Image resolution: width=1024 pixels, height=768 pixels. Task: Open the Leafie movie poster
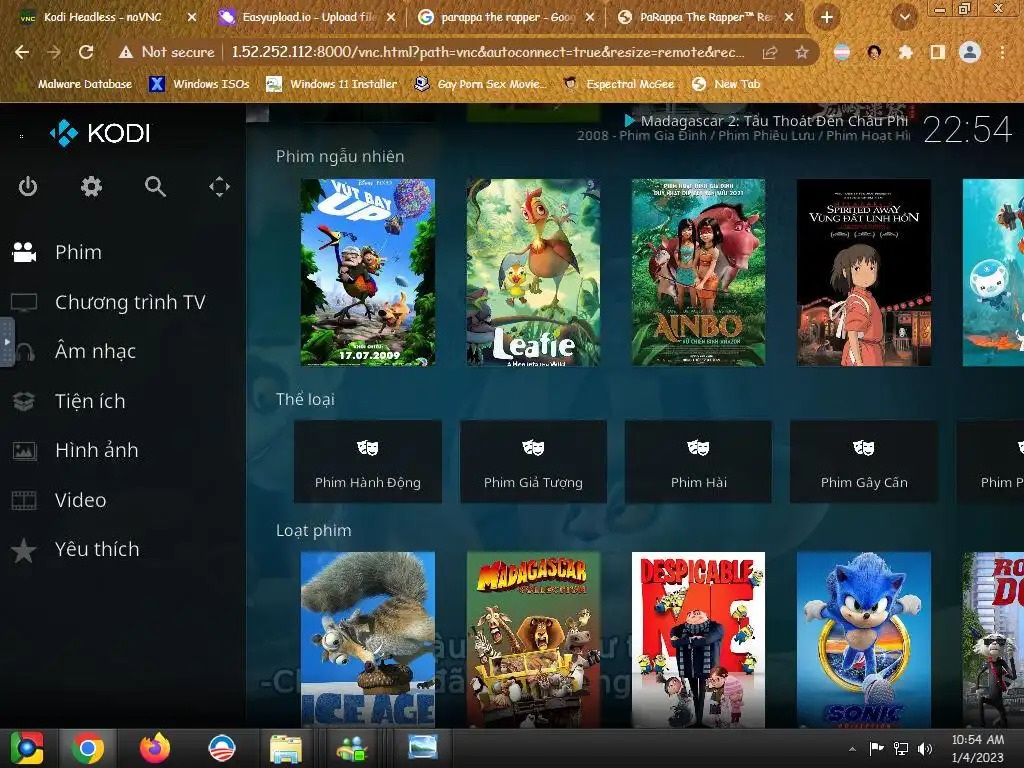pyautogui.click(x=533, y=272)
